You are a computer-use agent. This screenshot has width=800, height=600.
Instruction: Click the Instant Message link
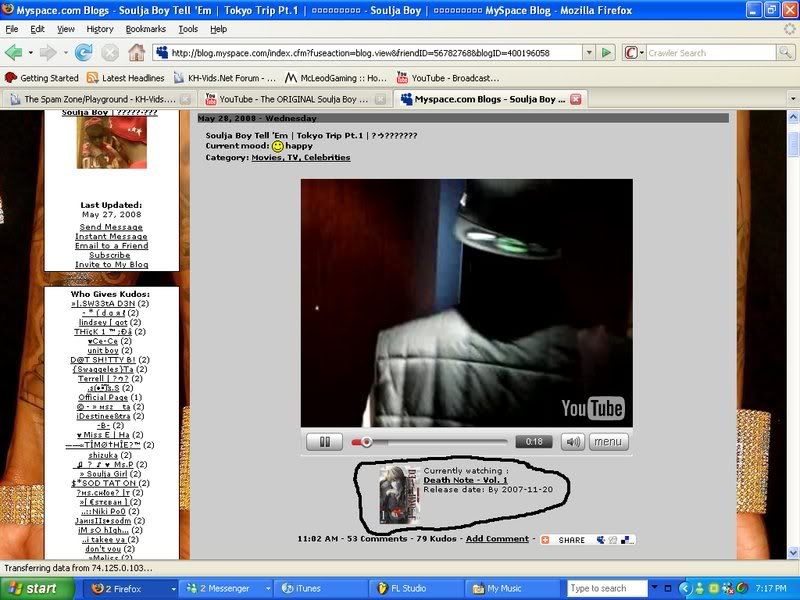pos(111,236)
